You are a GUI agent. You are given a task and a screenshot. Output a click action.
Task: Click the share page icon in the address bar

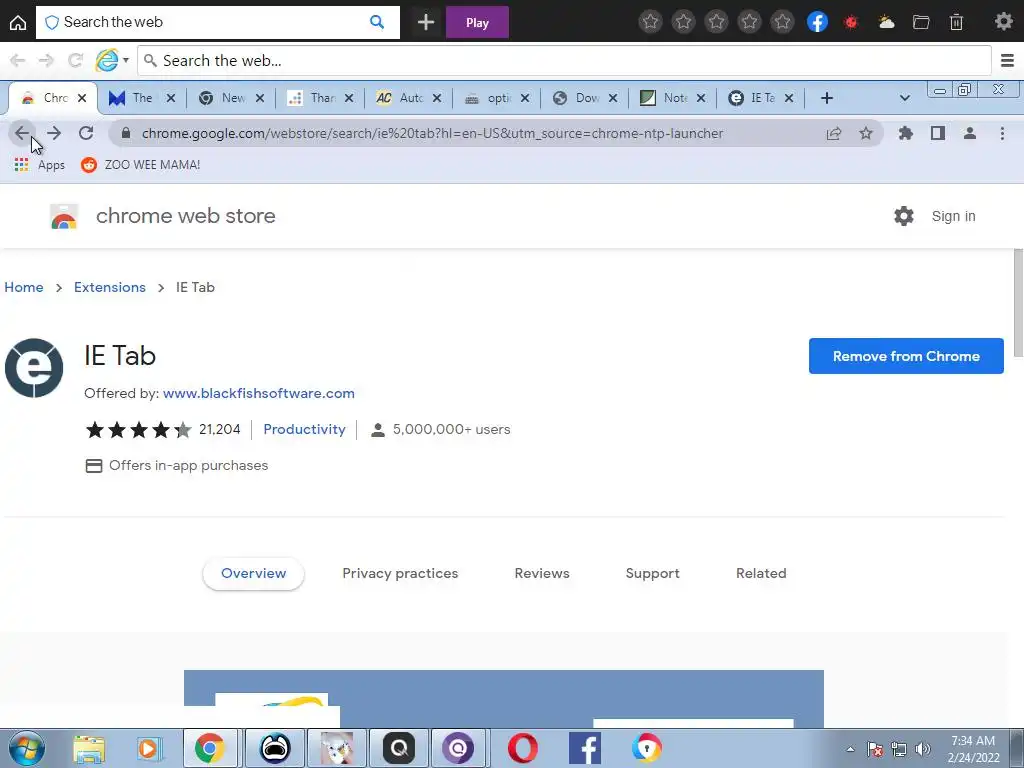pyautogui.click(x=834, y=133)
